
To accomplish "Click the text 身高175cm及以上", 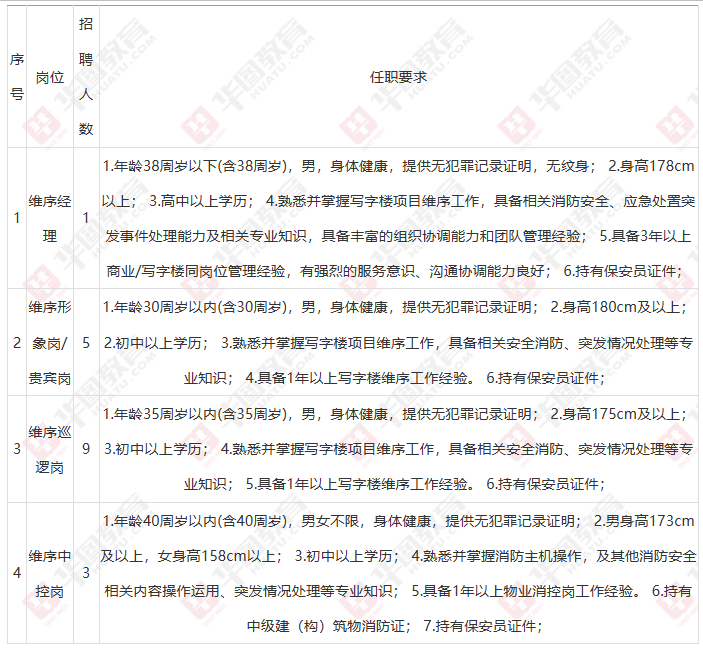I will pos(621,414).
